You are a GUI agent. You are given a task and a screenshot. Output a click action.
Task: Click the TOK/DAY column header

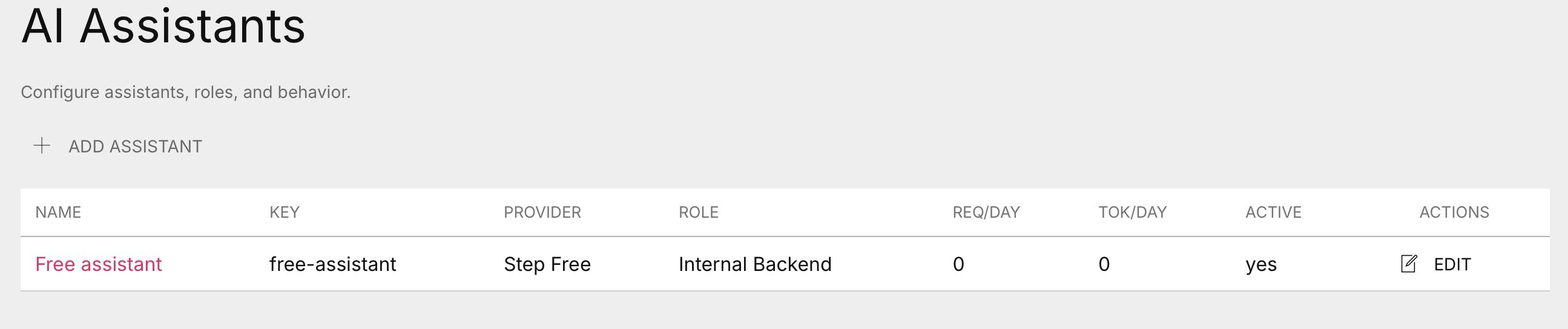point(1132,212)
